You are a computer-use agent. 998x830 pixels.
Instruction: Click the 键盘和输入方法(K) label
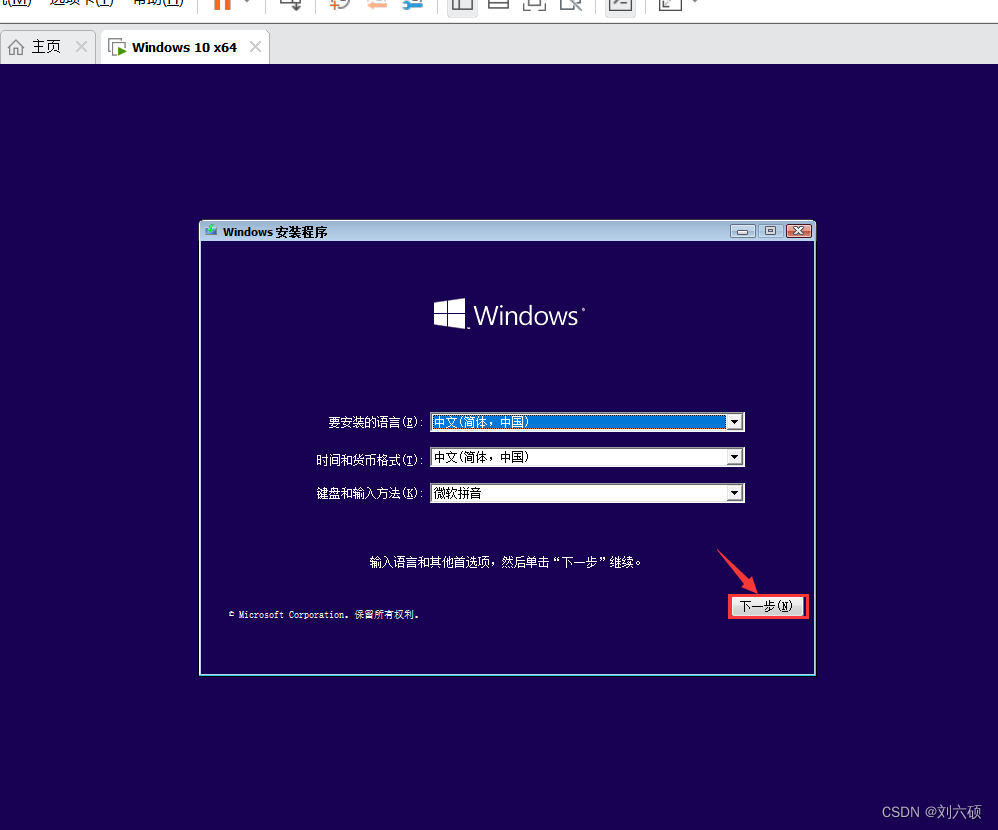[369, 493]
